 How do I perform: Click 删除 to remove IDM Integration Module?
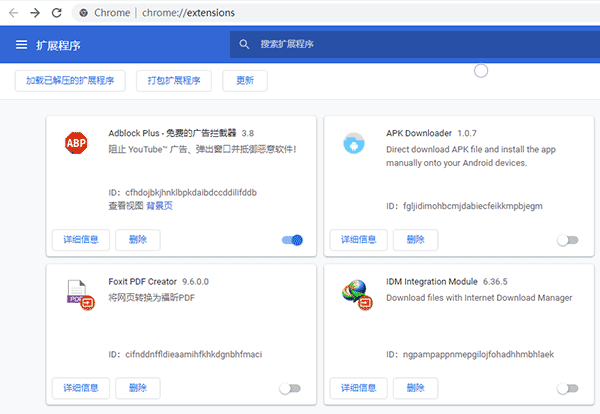point(416,388)
